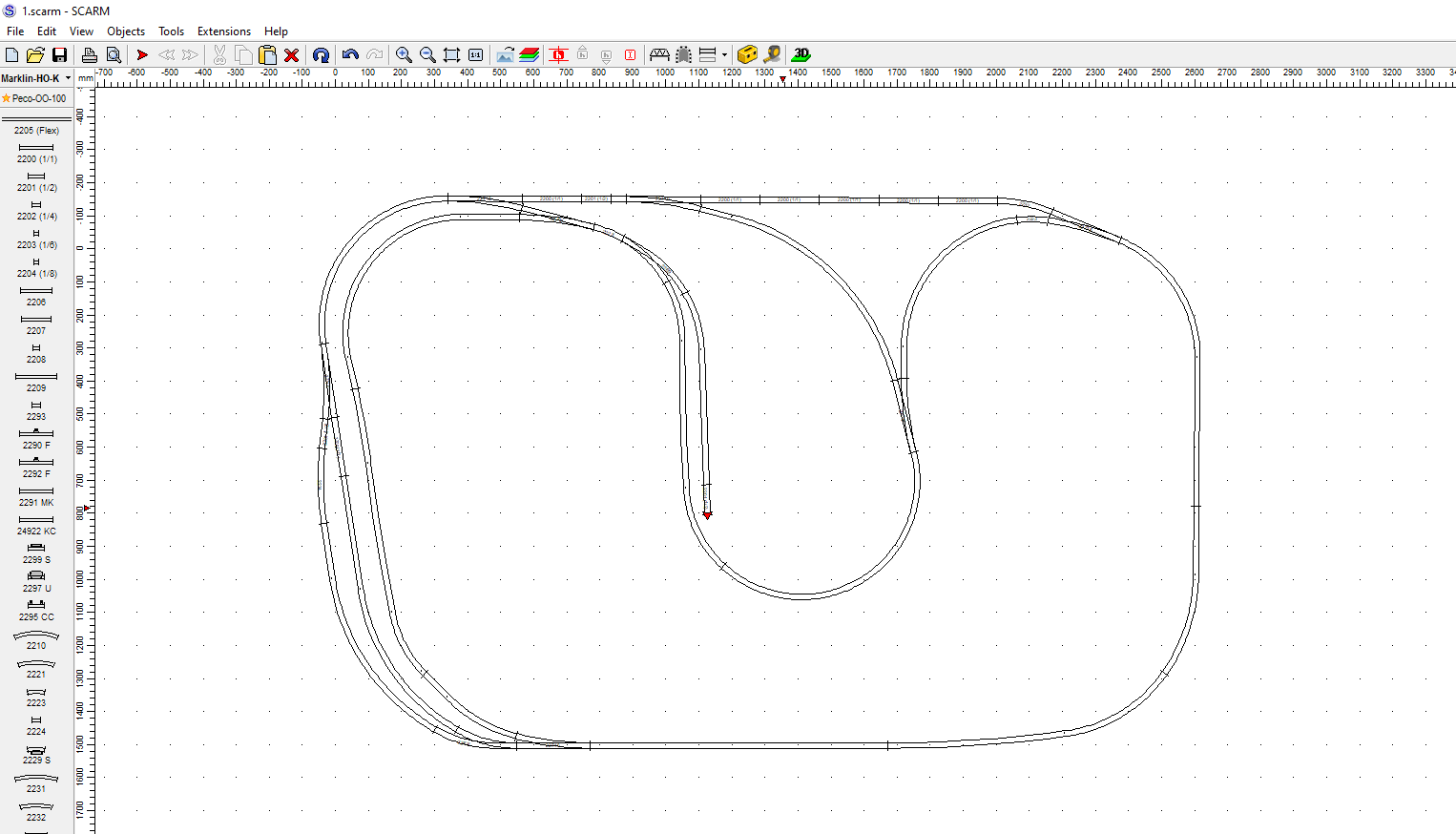This screenshot has height=834, width=1456.
Task: Open the Help menu
Action: click(276, 31)
